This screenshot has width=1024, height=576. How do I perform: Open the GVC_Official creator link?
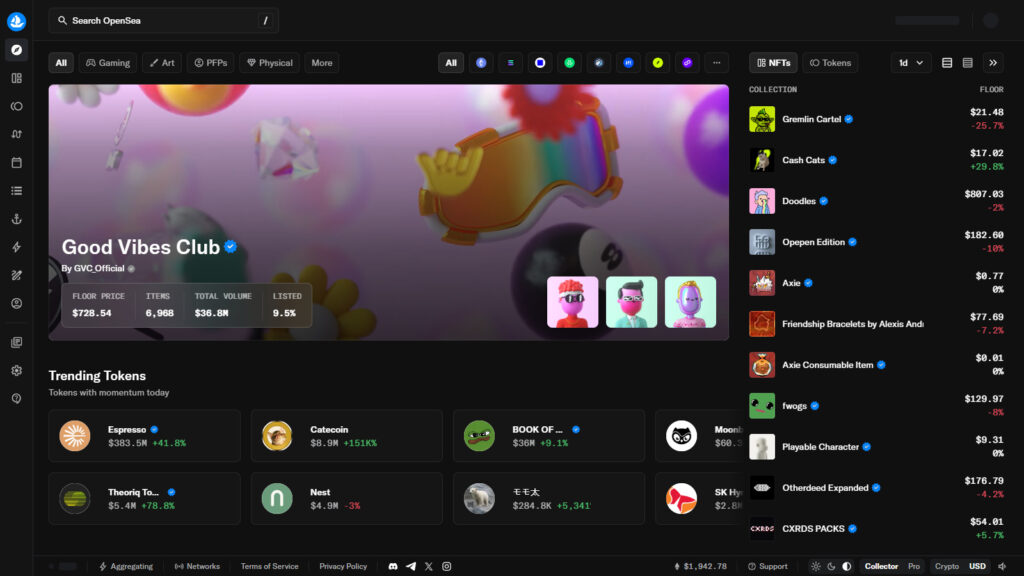tap(99, 268)
